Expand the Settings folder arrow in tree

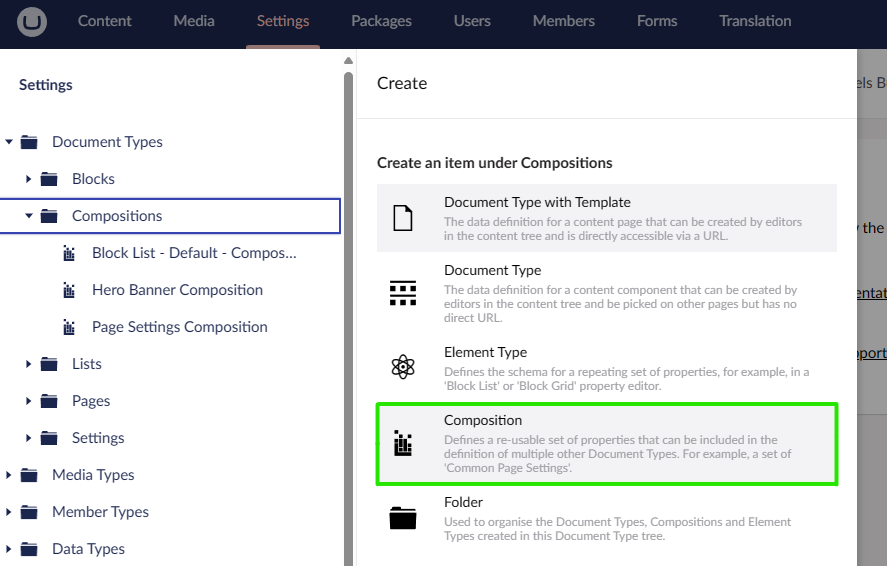click(x=29, y=438)
